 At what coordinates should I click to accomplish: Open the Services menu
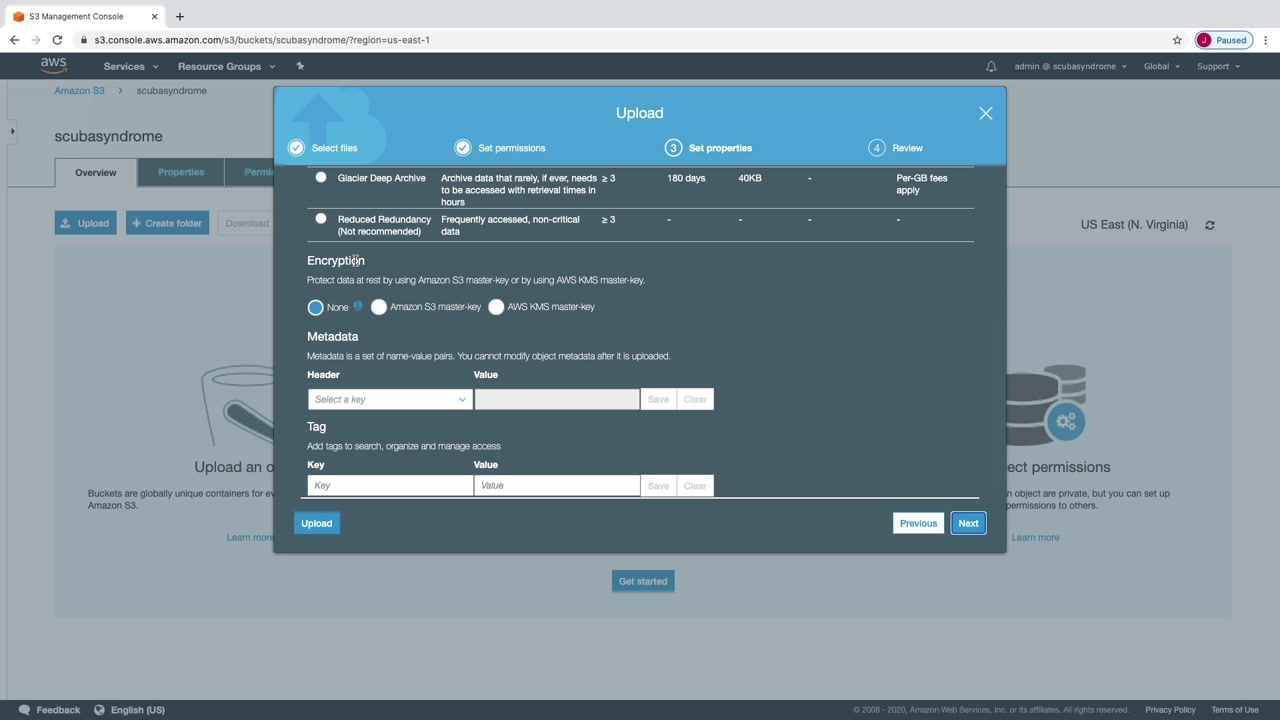click(130, 66)
